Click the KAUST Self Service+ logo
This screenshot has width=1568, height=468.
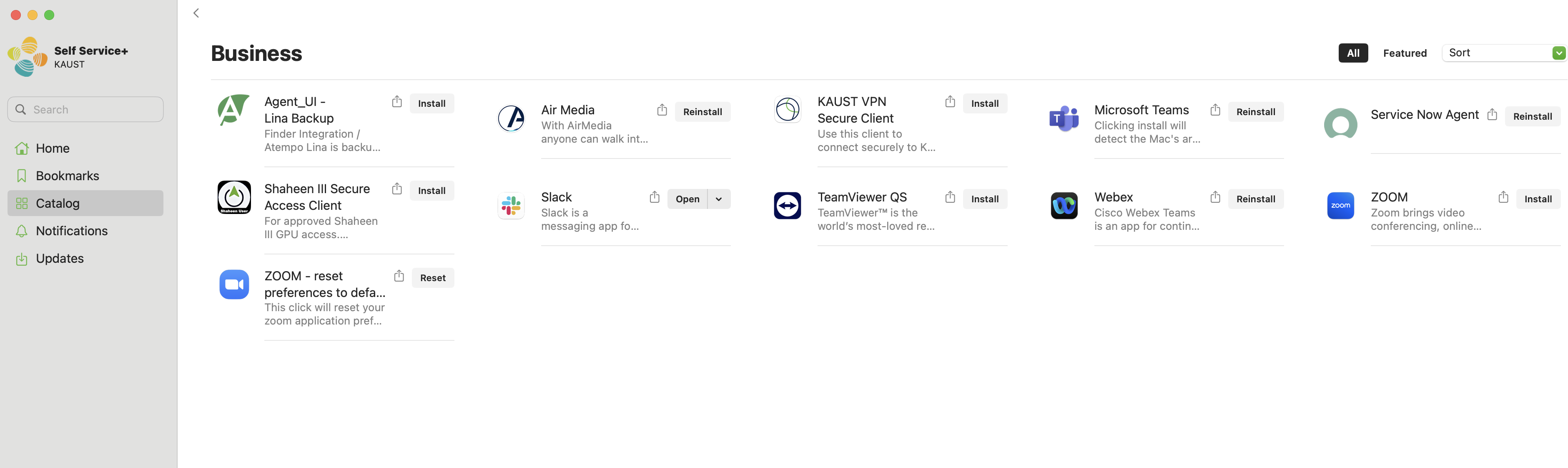click(28, 57)
